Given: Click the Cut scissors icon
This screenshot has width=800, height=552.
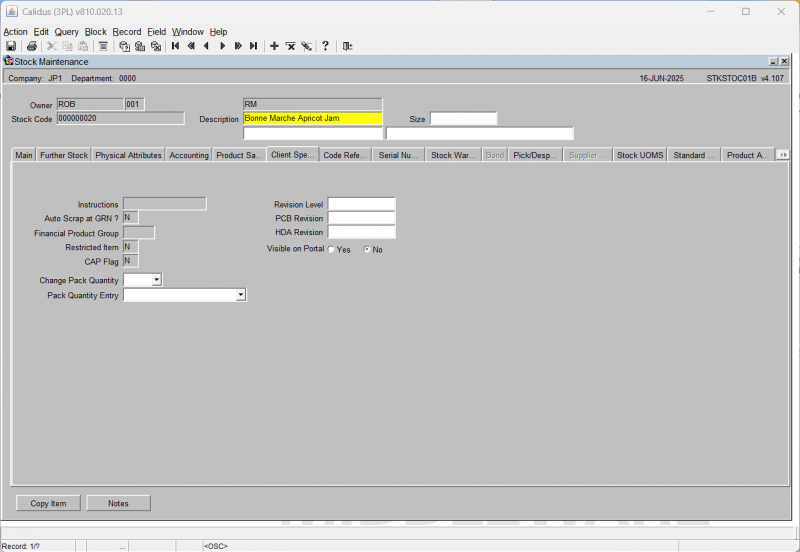Looking at the screenshot, I should 52,46.
